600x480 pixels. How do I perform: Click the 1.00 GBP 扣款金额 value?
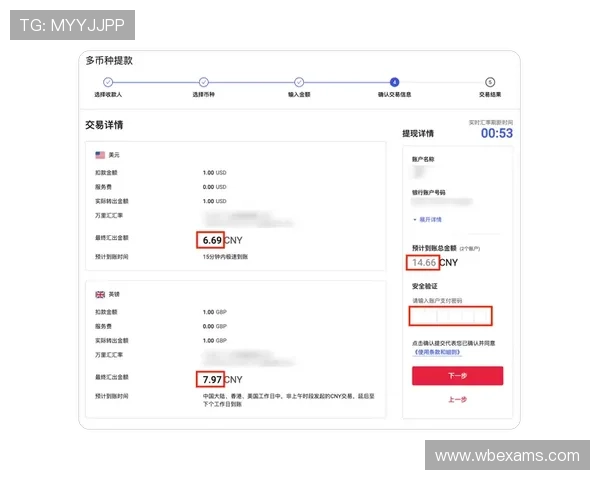pyautogui.click(x=214, y=312)
